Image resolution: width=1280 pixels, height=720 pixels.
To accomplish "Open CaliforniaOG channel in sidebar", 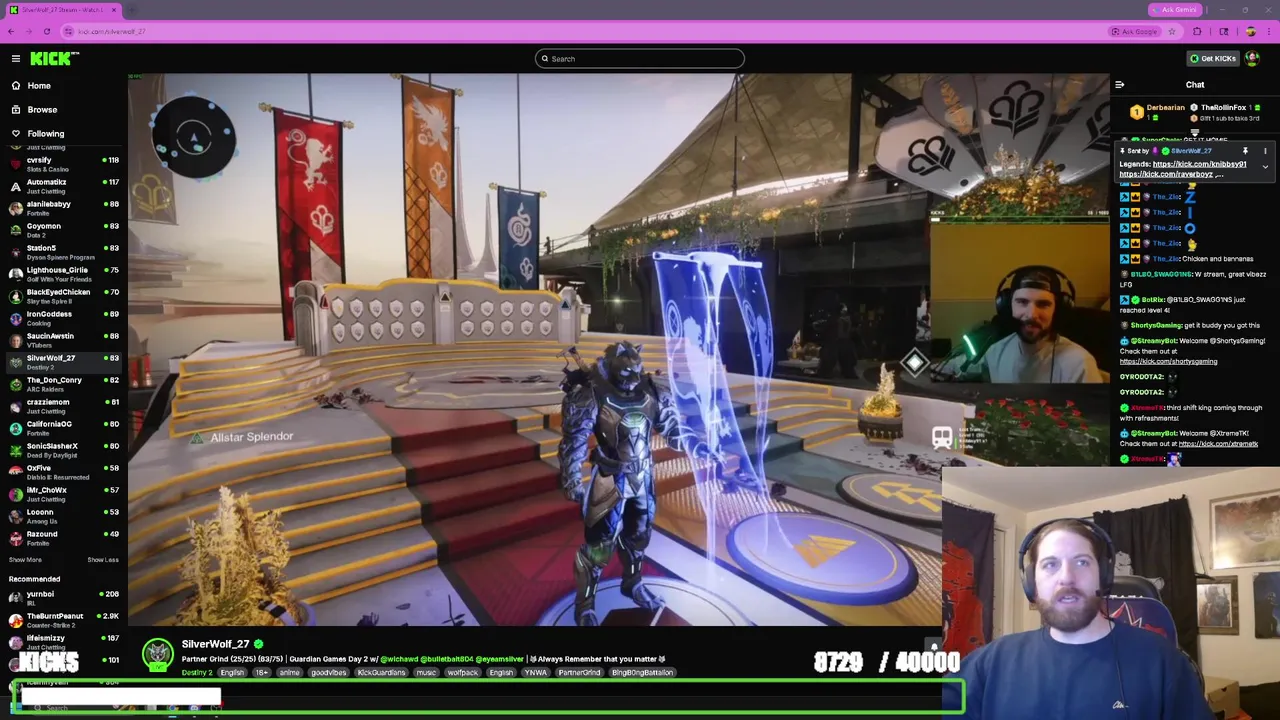I will coord(62,428).
